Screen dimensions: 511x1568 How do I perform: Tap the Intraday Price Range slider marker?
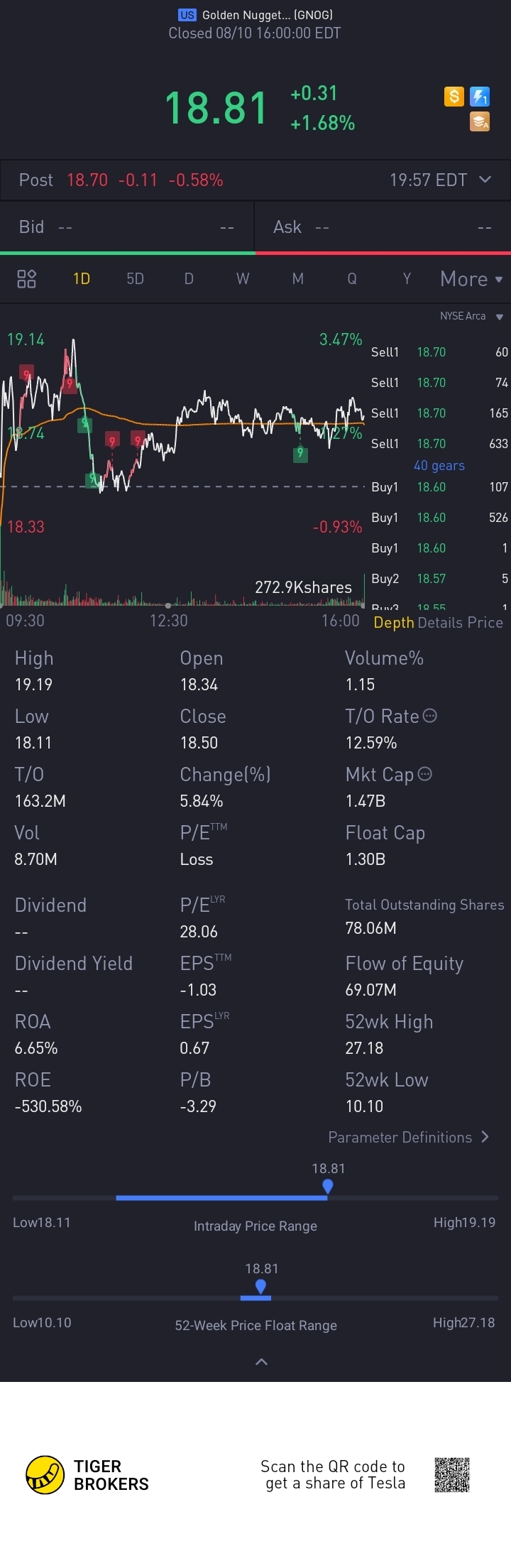(x=327, y=1186)
